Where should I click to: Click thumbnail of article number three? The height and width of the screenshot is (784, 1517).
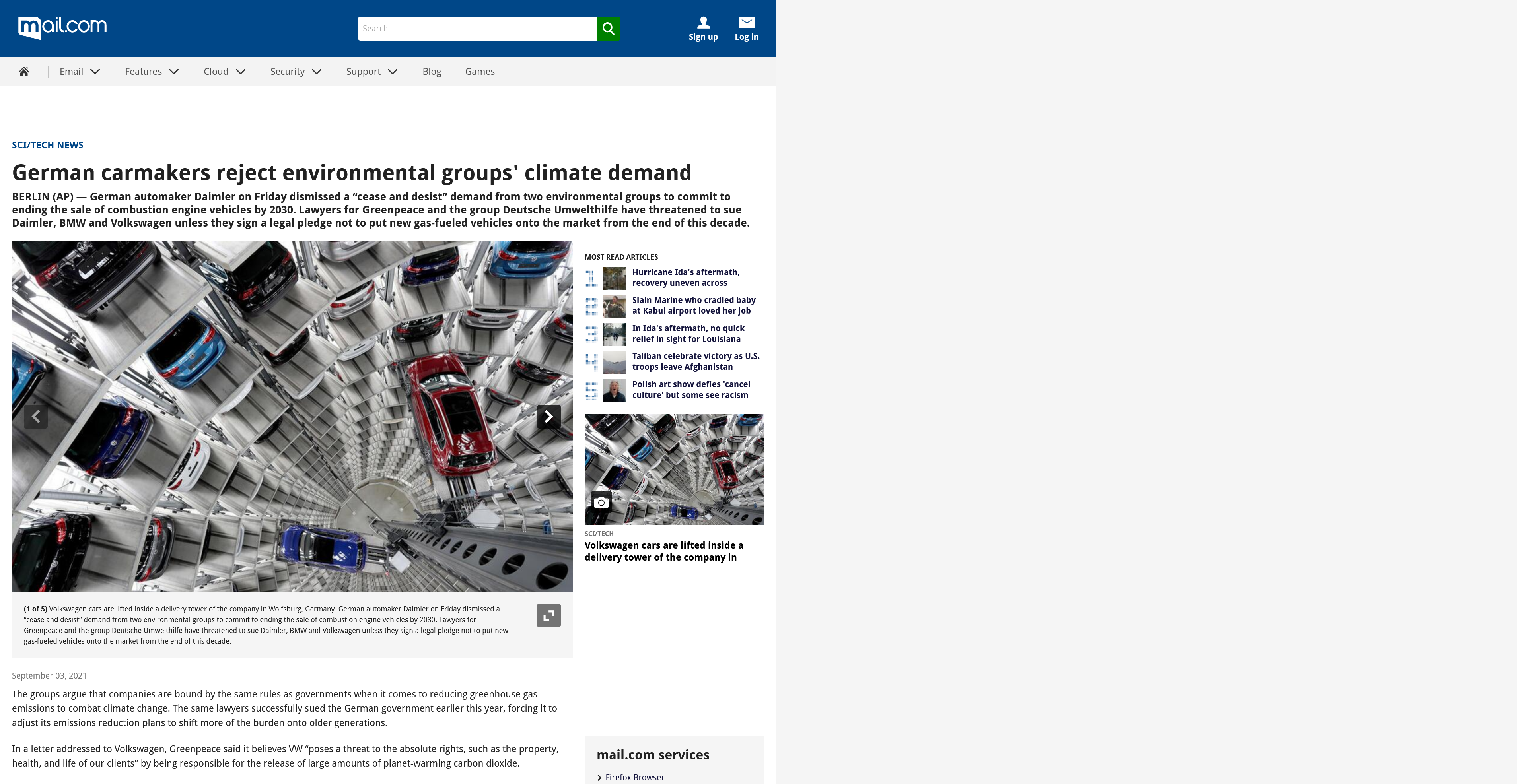click(615, 334)
